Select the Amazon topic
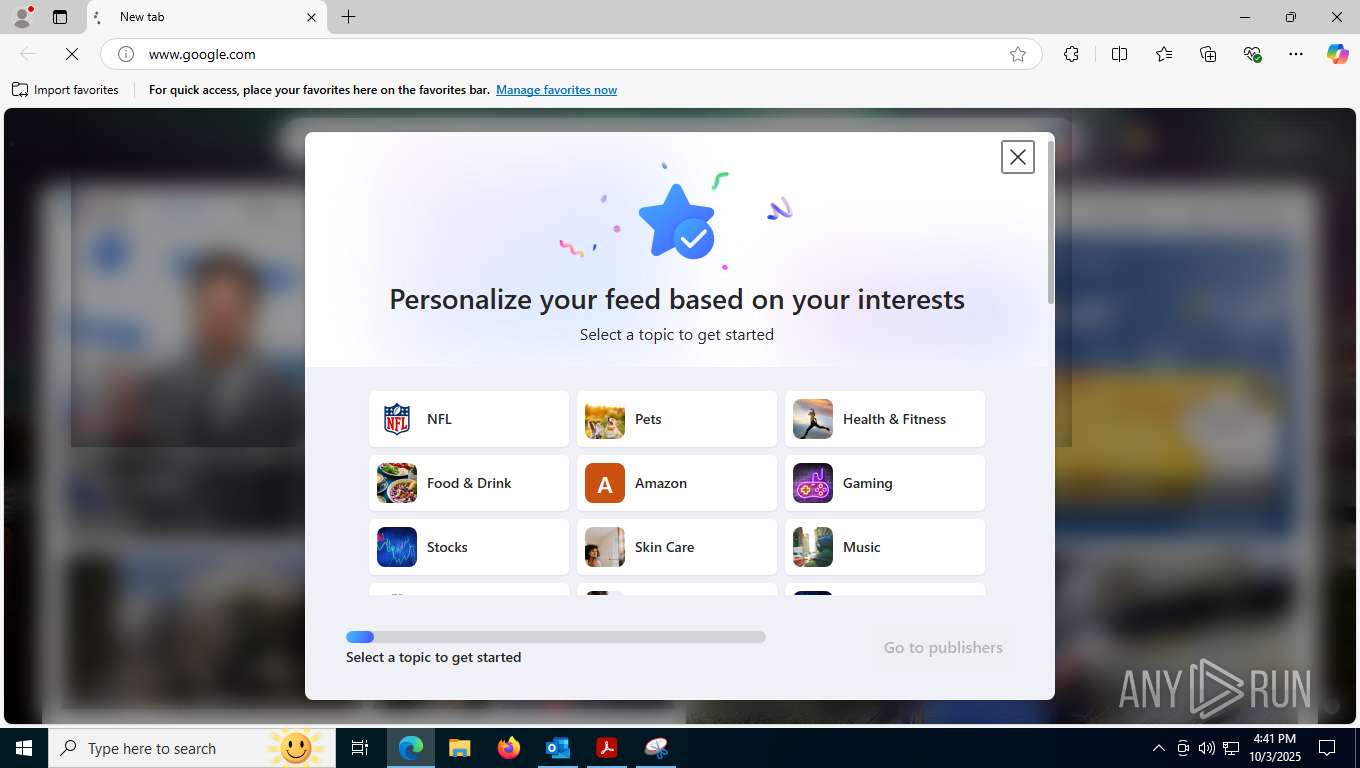Image resolution: width=1360 pixels, height=768 pixels. 677,483
